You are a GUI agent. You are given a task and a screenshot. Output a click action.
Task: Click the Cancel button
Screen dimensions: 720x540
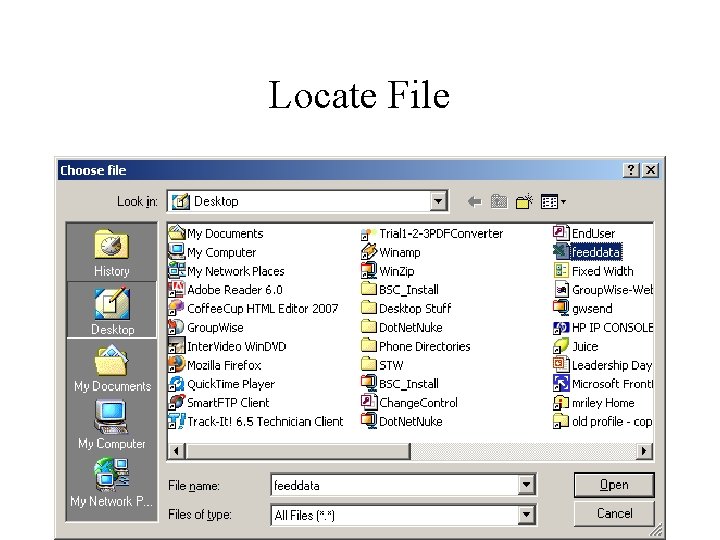[x=614, y=513]
